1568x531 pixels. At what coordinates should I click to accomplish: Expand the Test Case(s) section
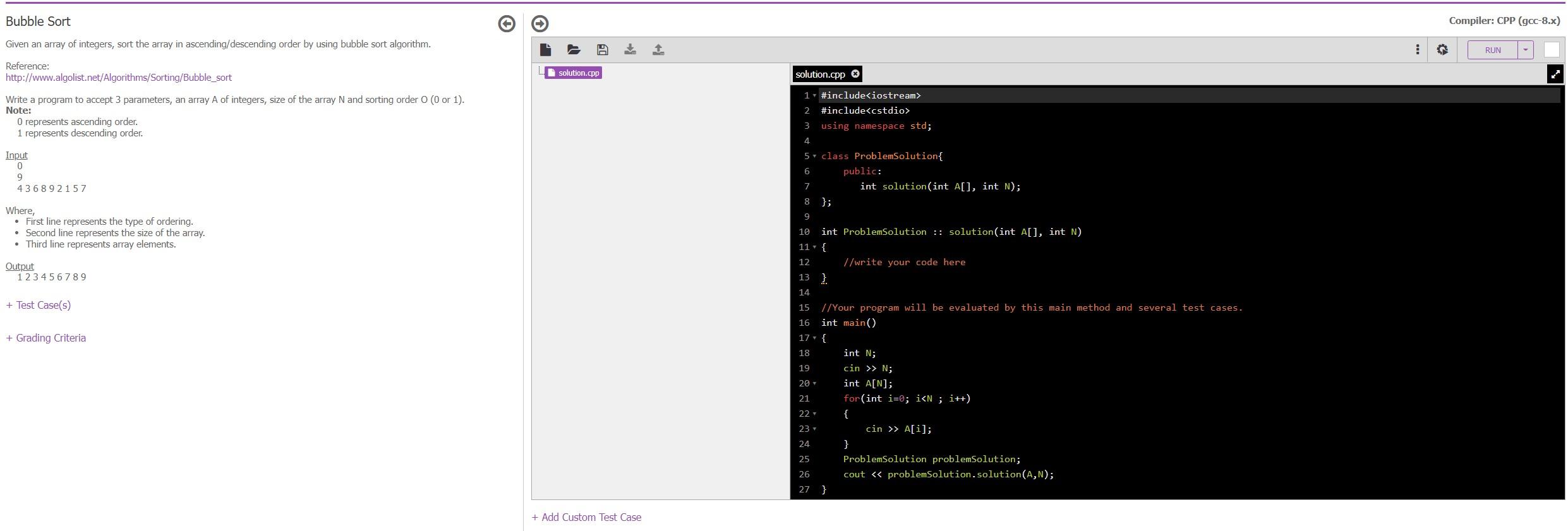tap(39, 305)
